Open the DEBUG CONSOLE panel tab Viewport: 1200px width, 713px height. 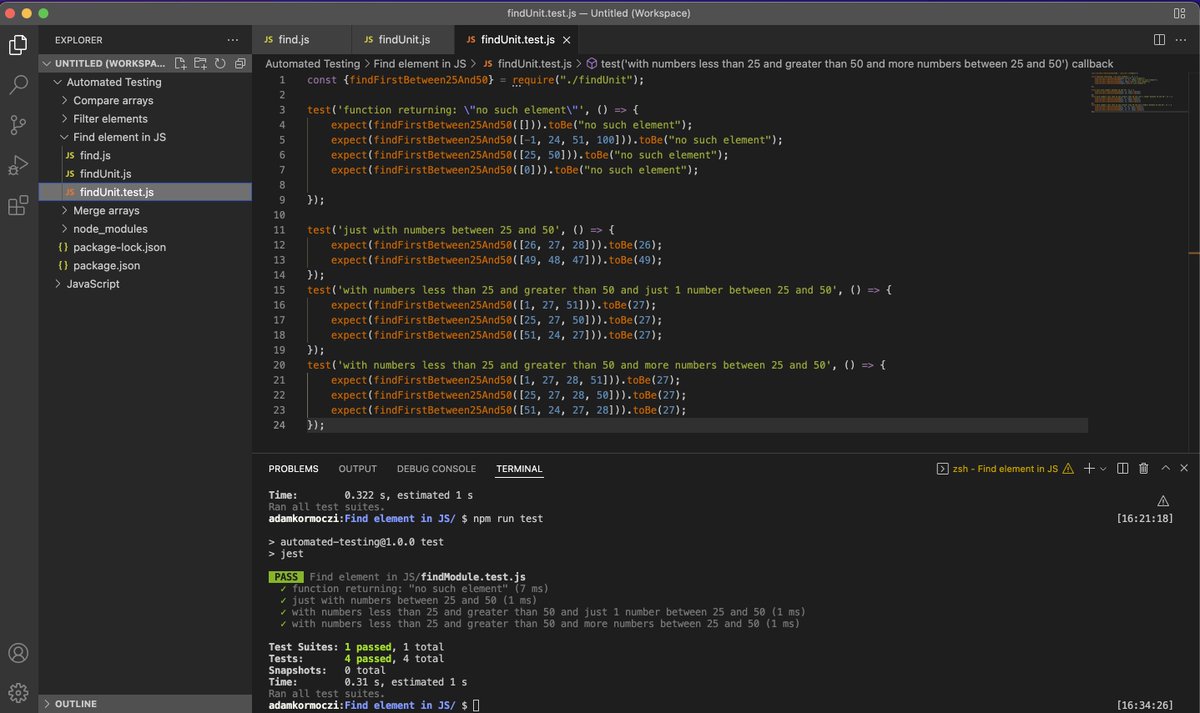pyautogui.click(x=436, y=469)
